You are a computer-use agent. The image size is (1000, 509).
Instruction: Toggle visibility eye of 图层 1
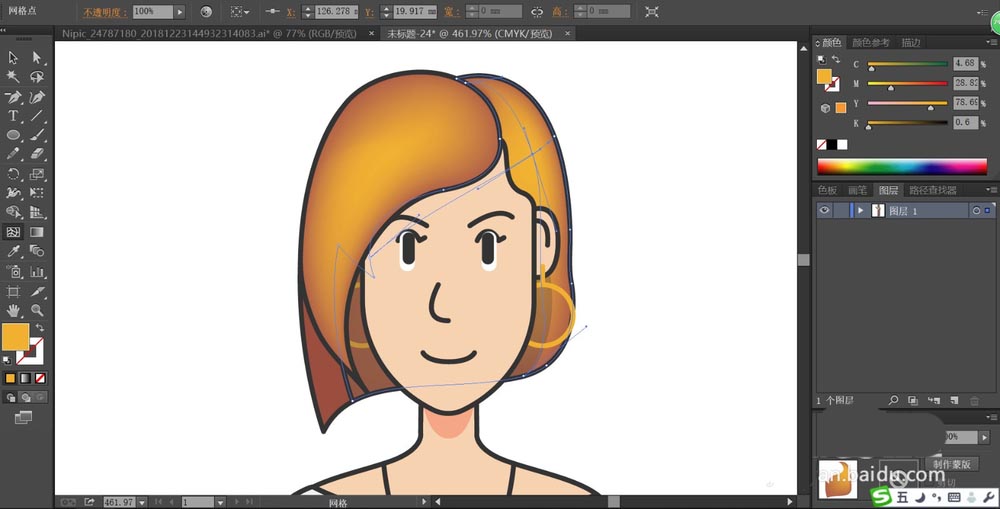click(825, 211)
